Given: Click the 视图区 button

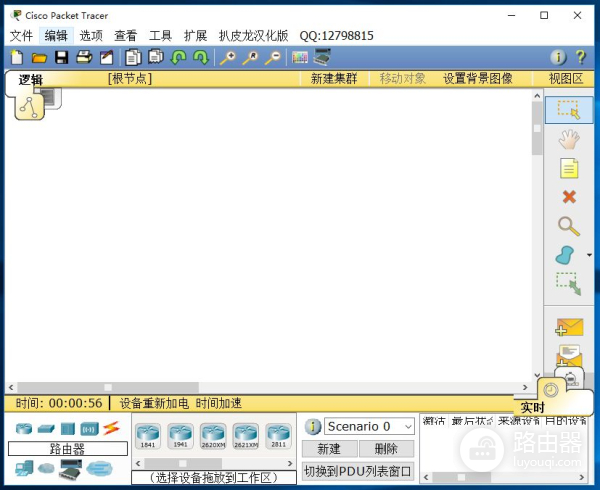Looking at the screenshot, I should 566,78.
